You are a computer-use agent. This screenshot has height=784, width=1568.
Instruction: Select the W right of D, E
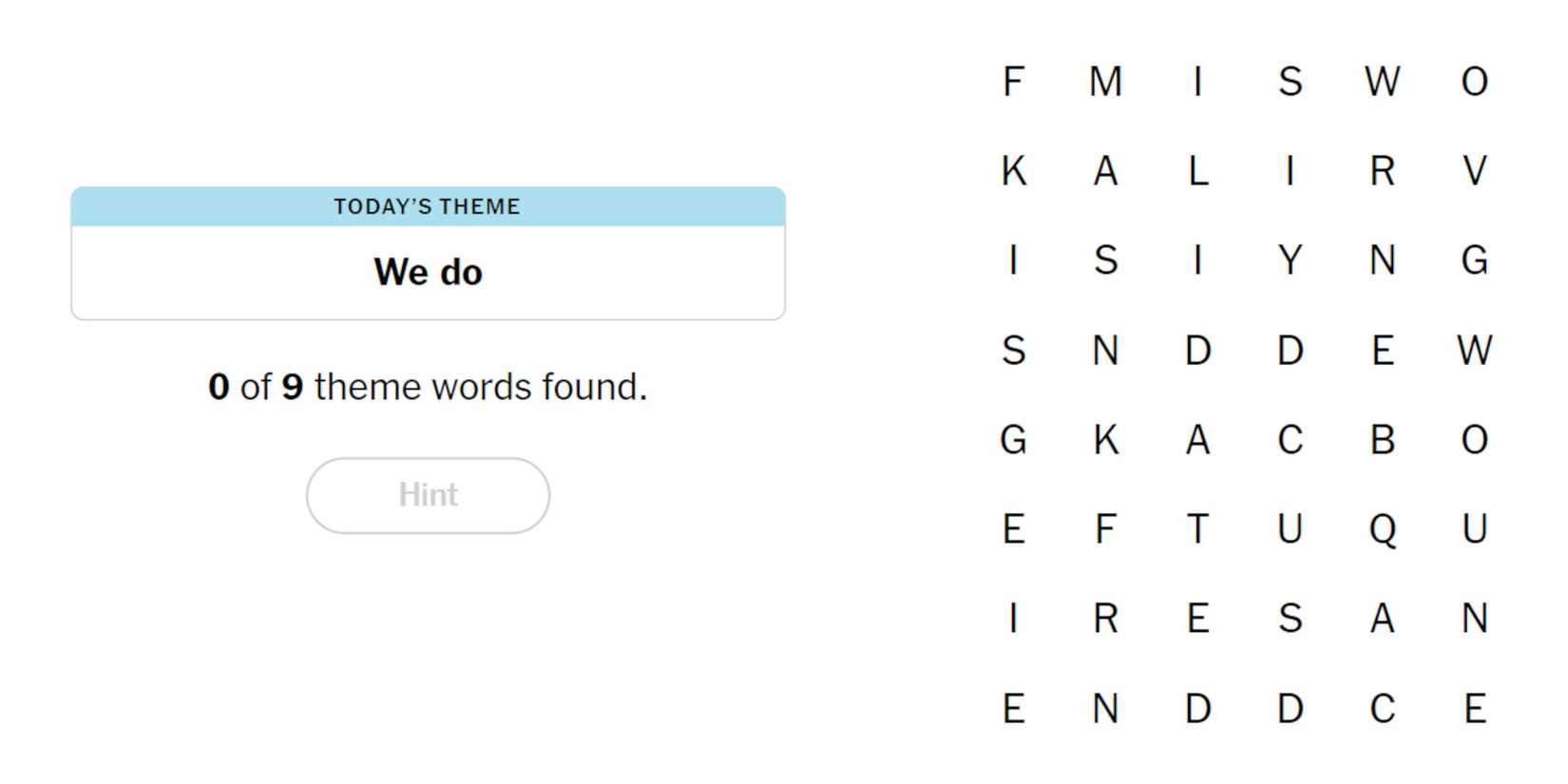[1474, 351]
